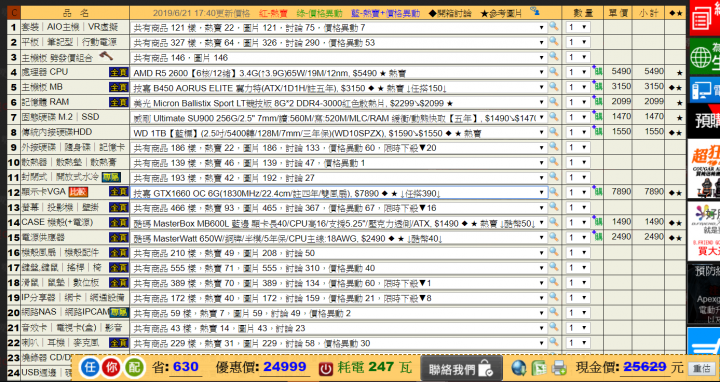Click the Excel export icon in the bottom bar
Image resolution: width=720 pixels, height=382 pixels.
pos(539,368)
